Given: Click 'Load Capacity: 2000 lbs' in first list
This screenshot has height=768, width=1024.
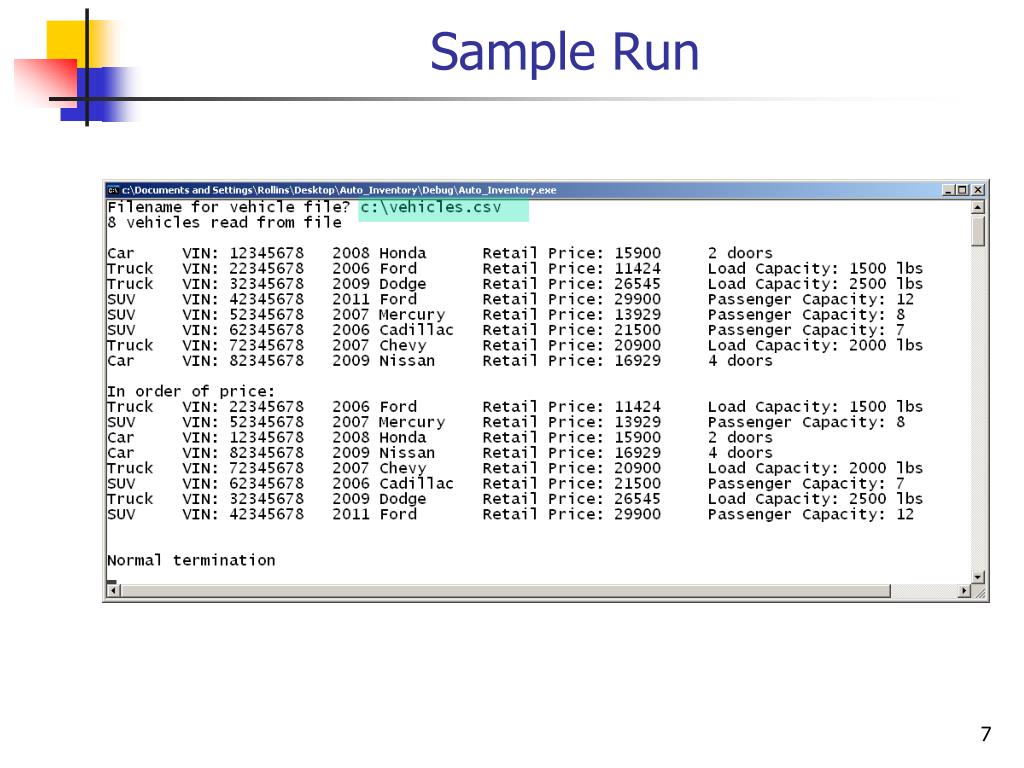Looking at the screenshot, I should click(815, 345).
